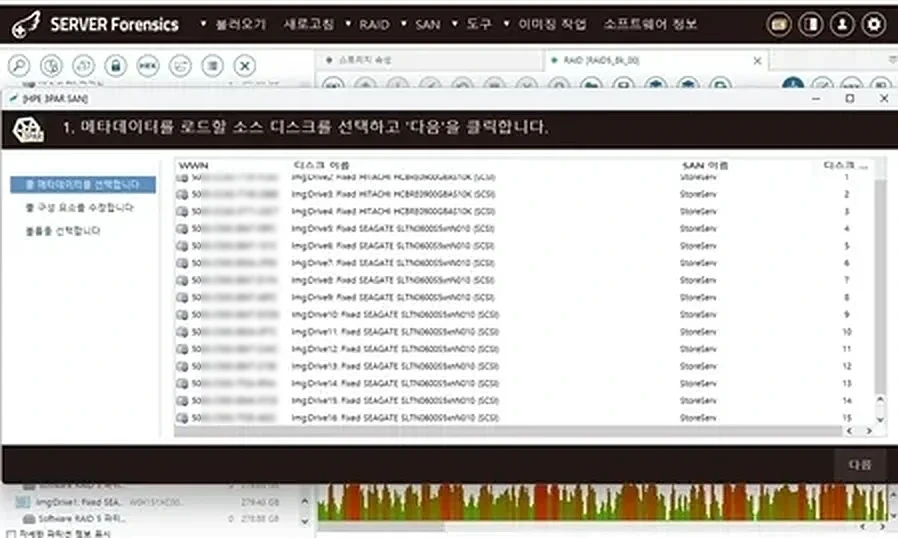Click the third circular icon left of lock

[x=84, y=65]
